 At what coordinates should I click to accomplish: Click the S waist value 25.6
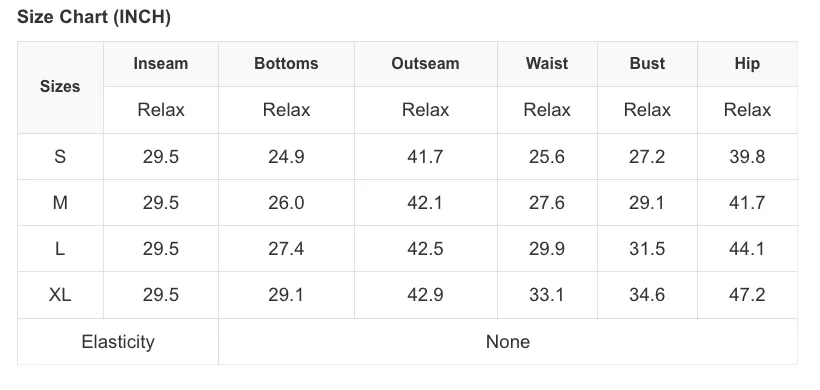tap(546, 156)
